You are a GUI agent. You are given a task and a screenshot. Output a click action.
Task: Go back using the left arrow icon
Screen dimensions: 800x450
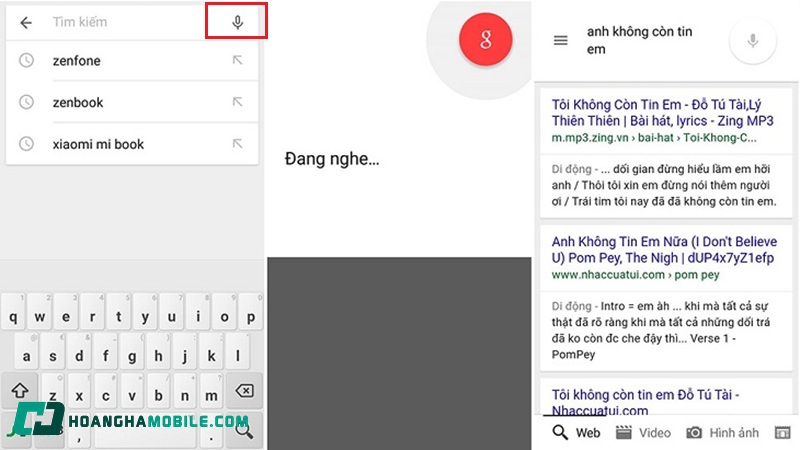26,22
